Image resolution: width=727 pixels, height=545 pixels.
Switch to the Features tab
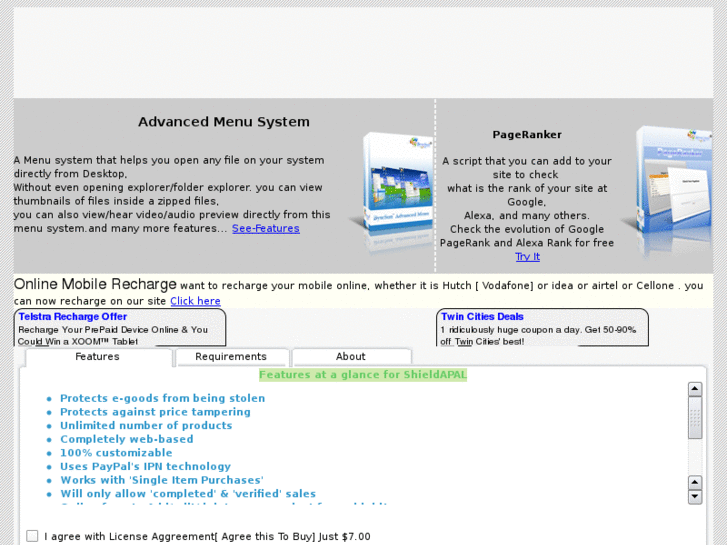click(x=97, y=357)
